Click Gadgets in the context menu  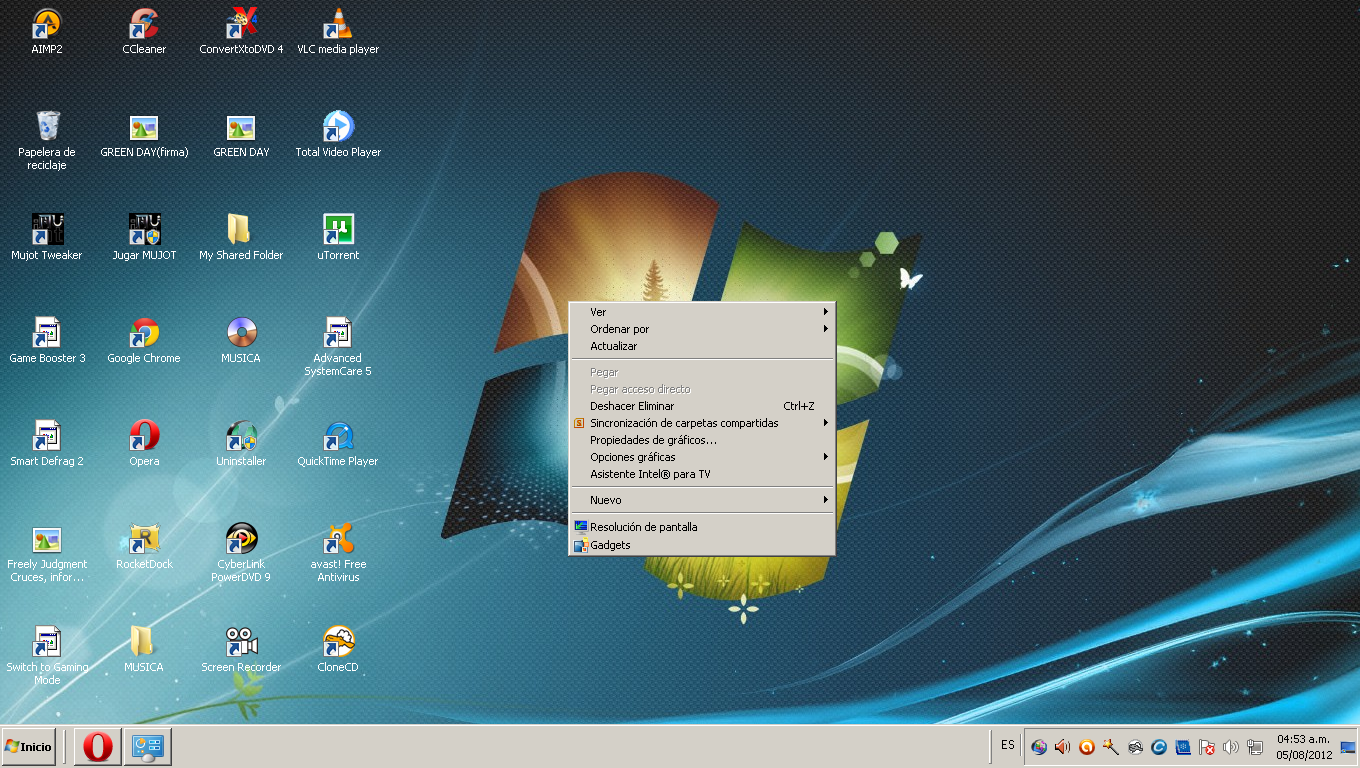tap(610, 545)
